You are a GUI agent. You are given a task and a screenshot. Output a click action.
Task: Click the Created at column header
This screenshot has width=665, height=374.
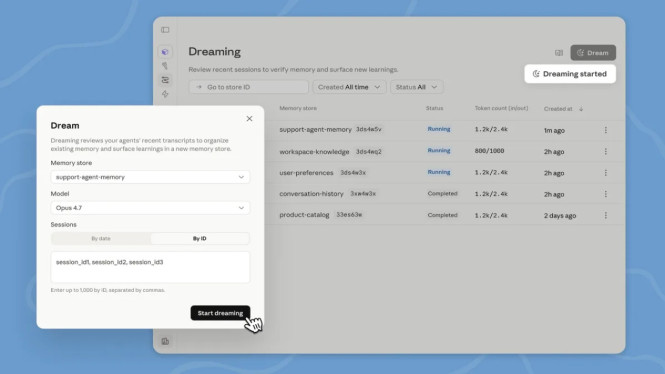click(x=558, y=109)
